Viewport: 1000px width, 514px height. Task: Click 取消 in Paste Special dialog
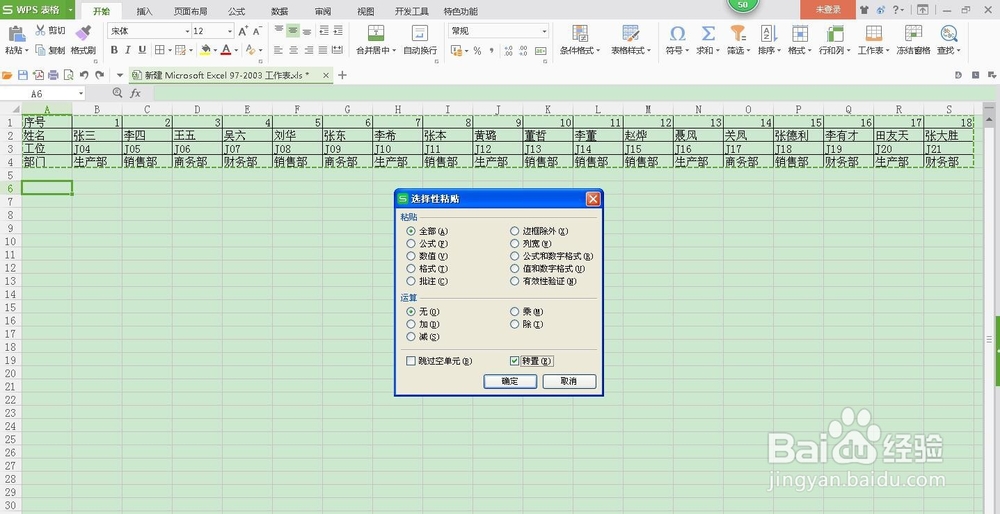(x=569, y=381)
